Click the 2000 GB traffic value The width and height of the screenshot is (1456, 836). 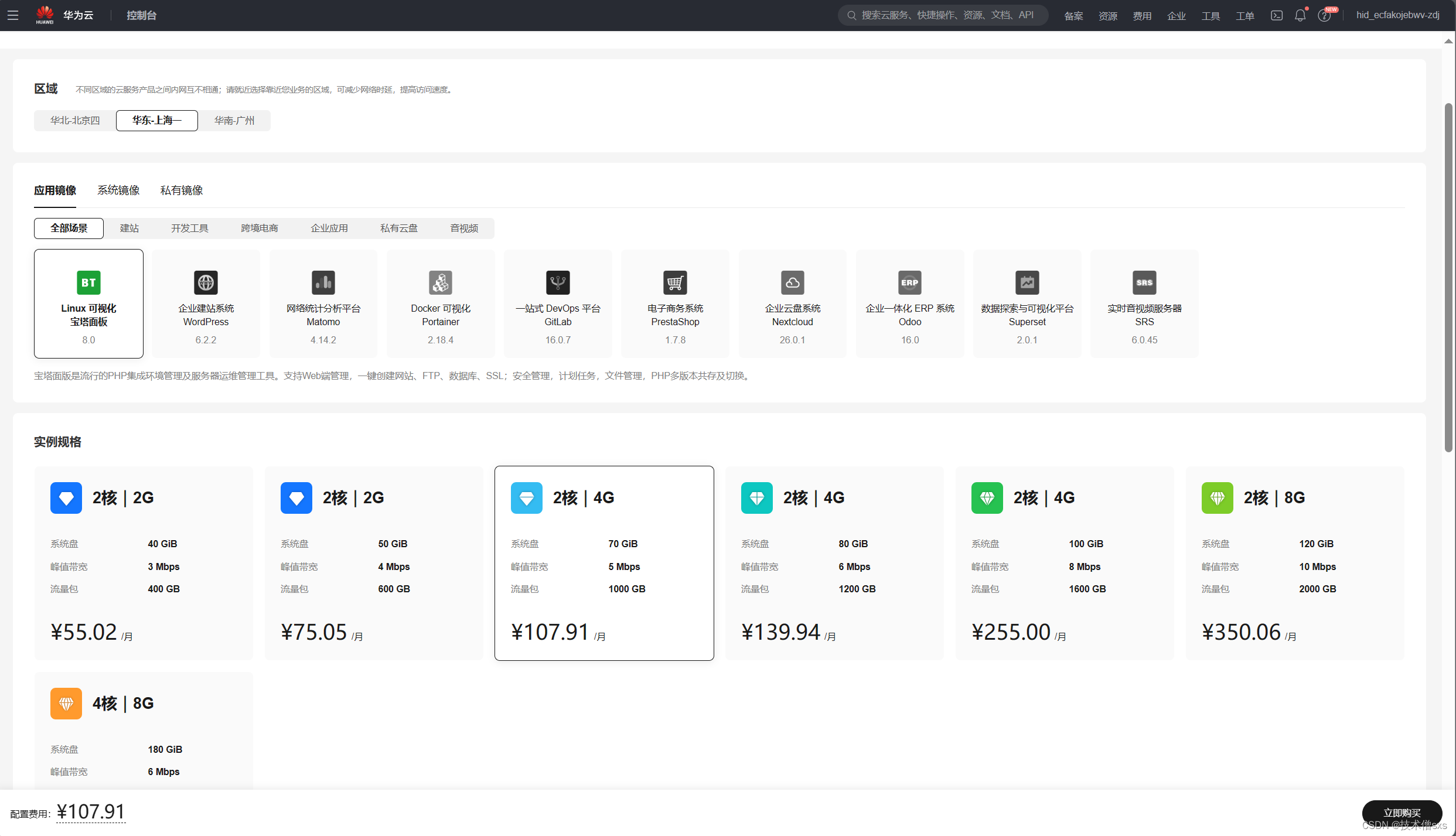1318,589
